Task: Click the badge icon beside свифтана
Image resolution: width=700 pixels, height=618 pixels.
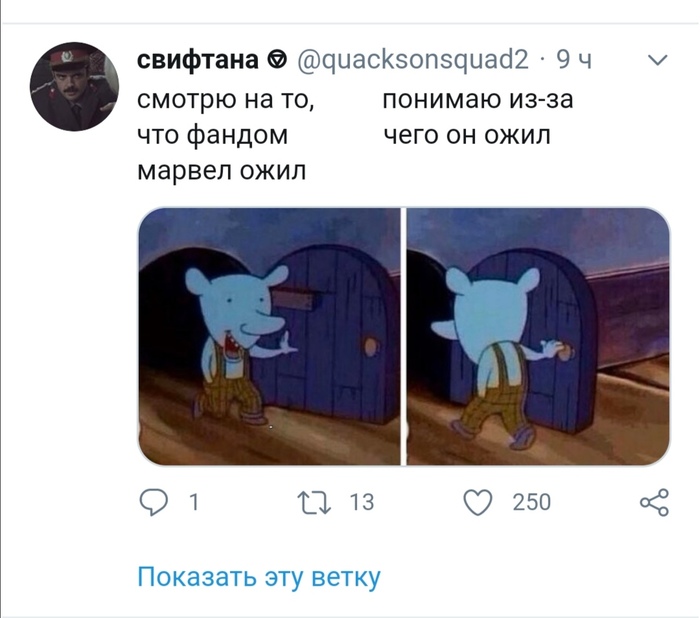Action: tap(277, 59)
